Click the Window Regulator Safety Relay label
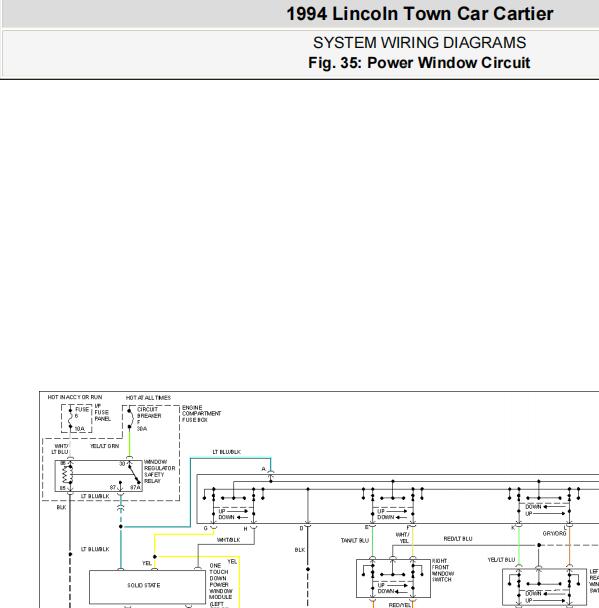Viewport: 599px width, 608px height. pos(160,472)
